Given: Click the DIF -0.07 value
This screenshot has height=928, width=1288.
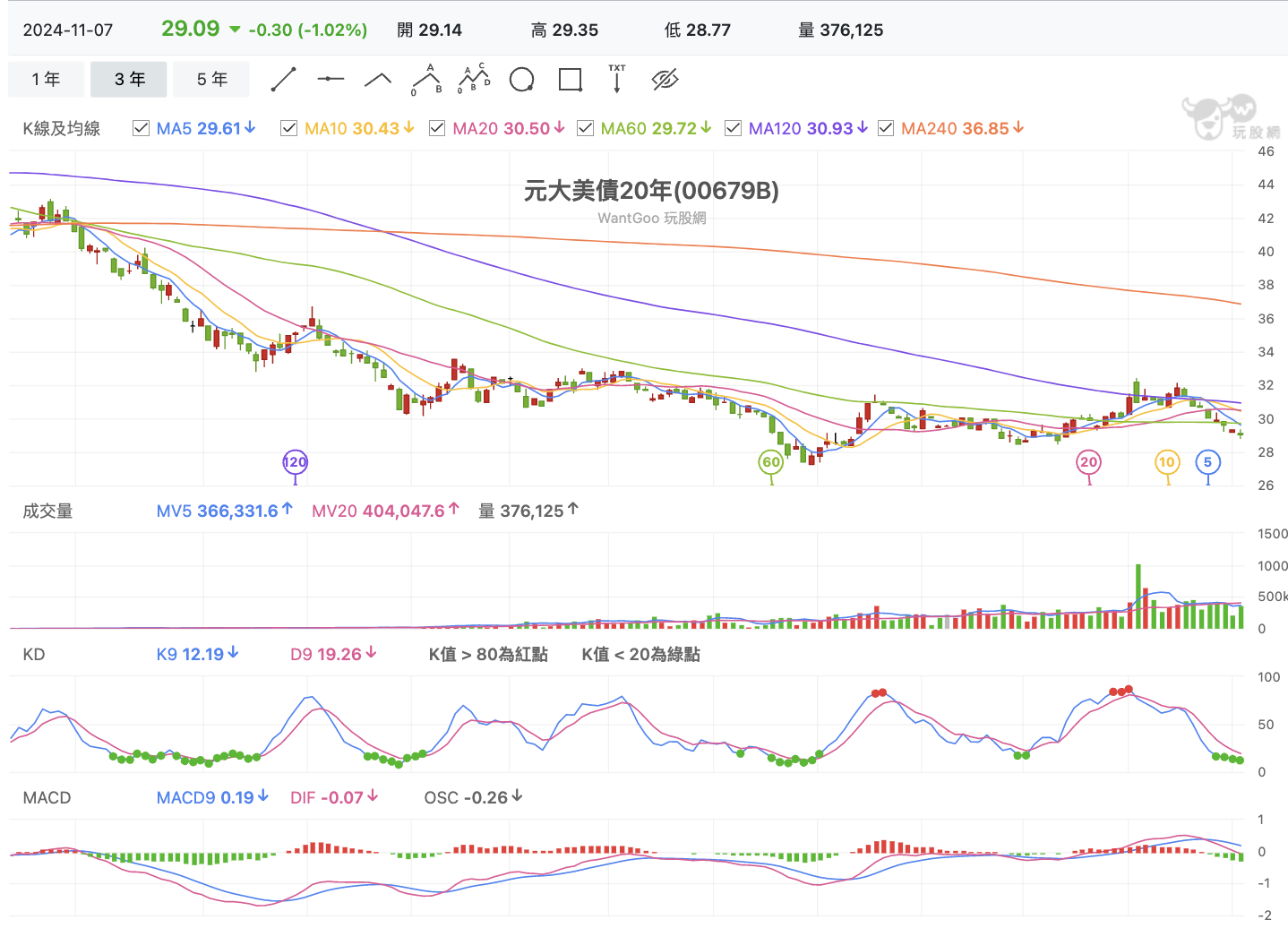Looking at the screenshot, I should pyautogui.click(x=334, y=797).
